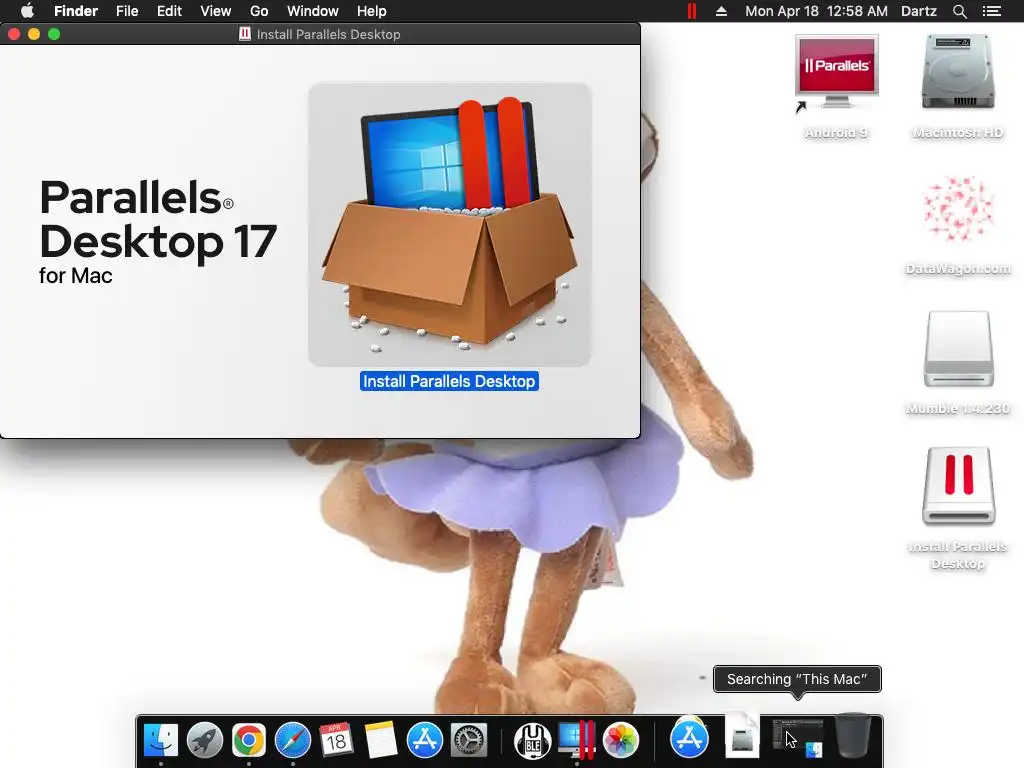Open the Edit menu
This screenshot has height=768, width=1024.
169,11
